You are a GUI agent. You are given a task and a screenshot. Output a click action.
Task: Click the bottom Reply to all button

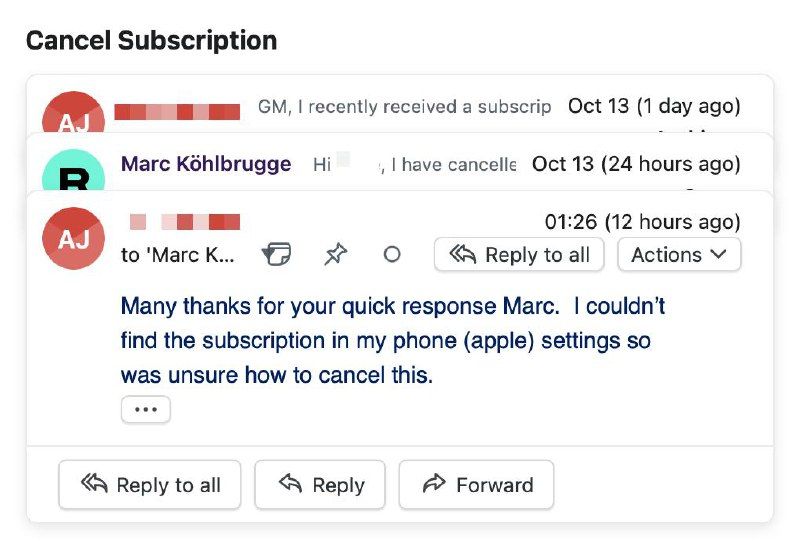click(x=149, y=485)
